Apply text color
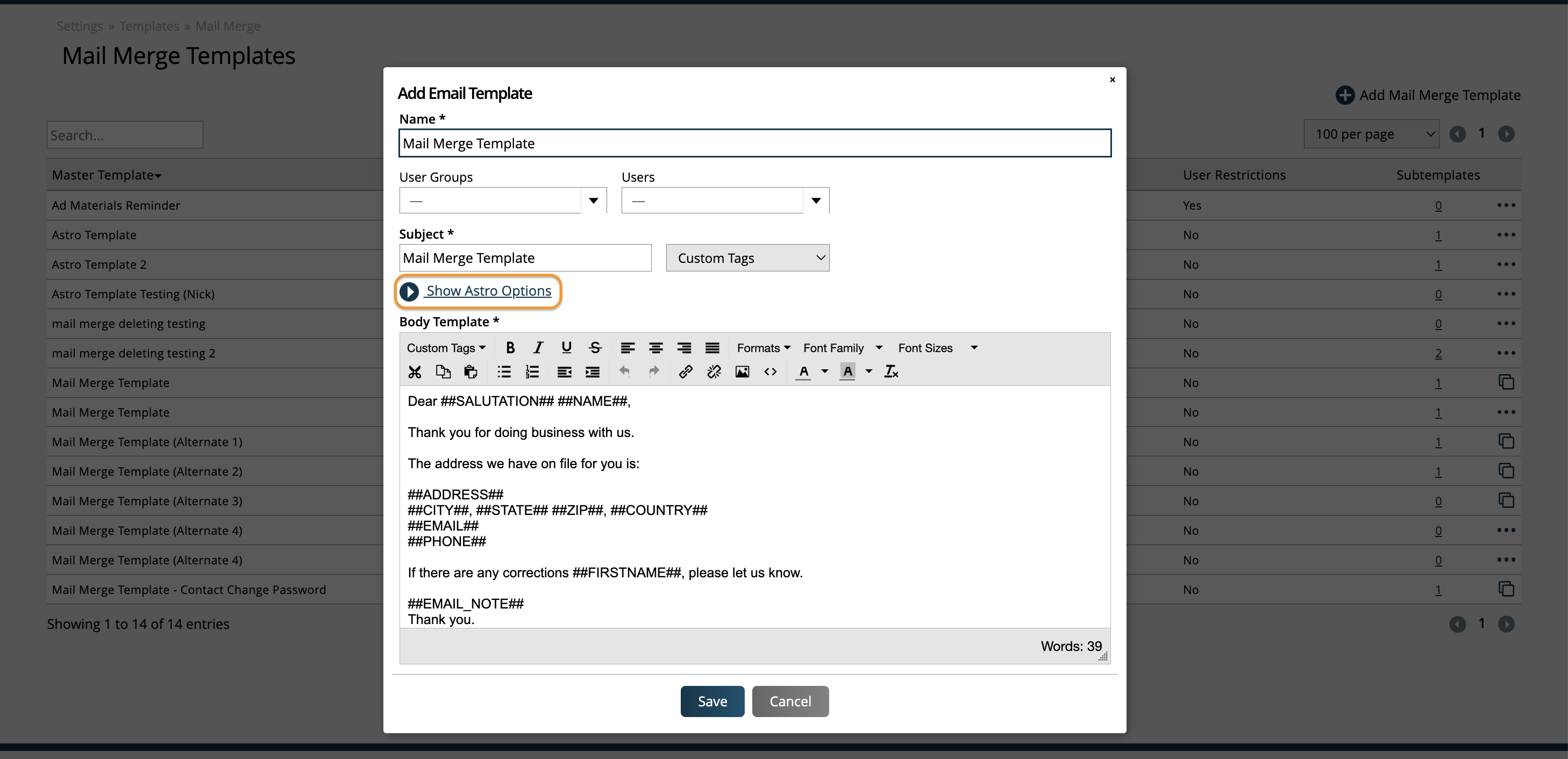This screenshot has height=759, width=1568. [803, 371]
